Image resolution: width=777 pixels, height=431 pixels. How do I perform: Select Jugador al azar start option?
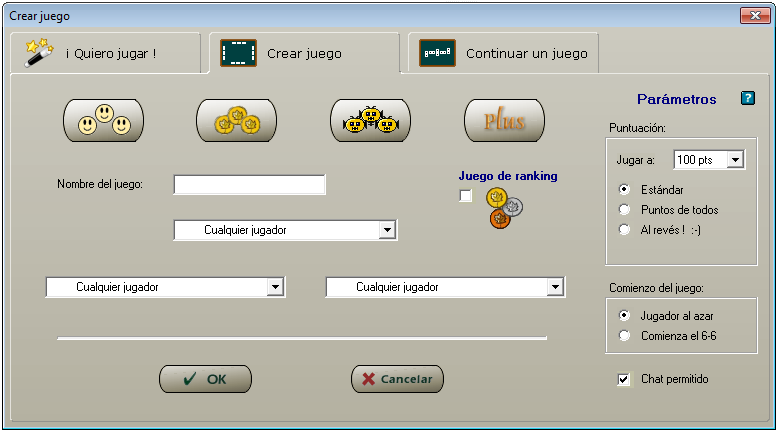pos(624,316)
